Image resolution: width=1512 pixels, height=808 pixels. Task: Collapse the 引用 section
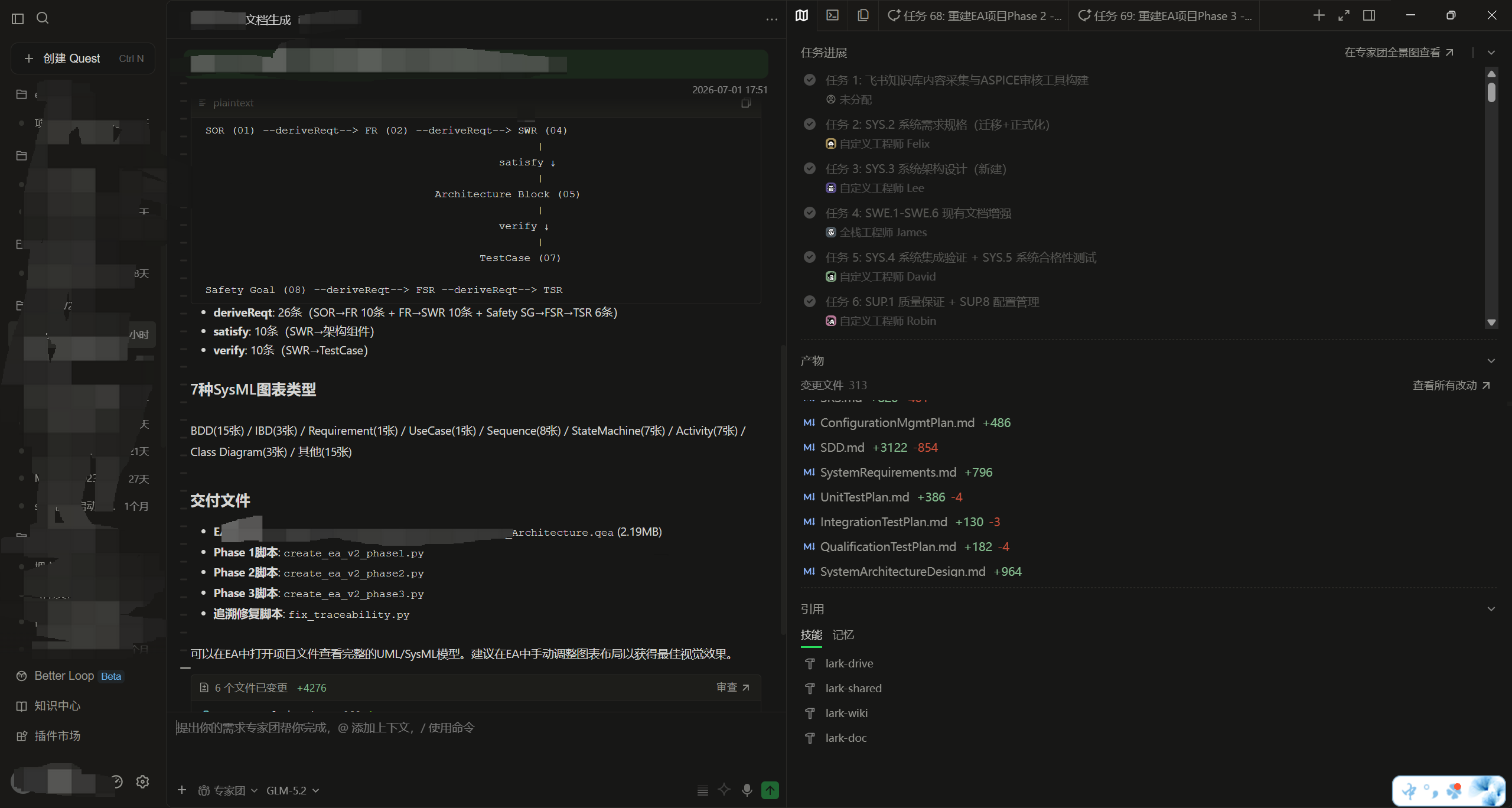click(x=1491, y=609)
